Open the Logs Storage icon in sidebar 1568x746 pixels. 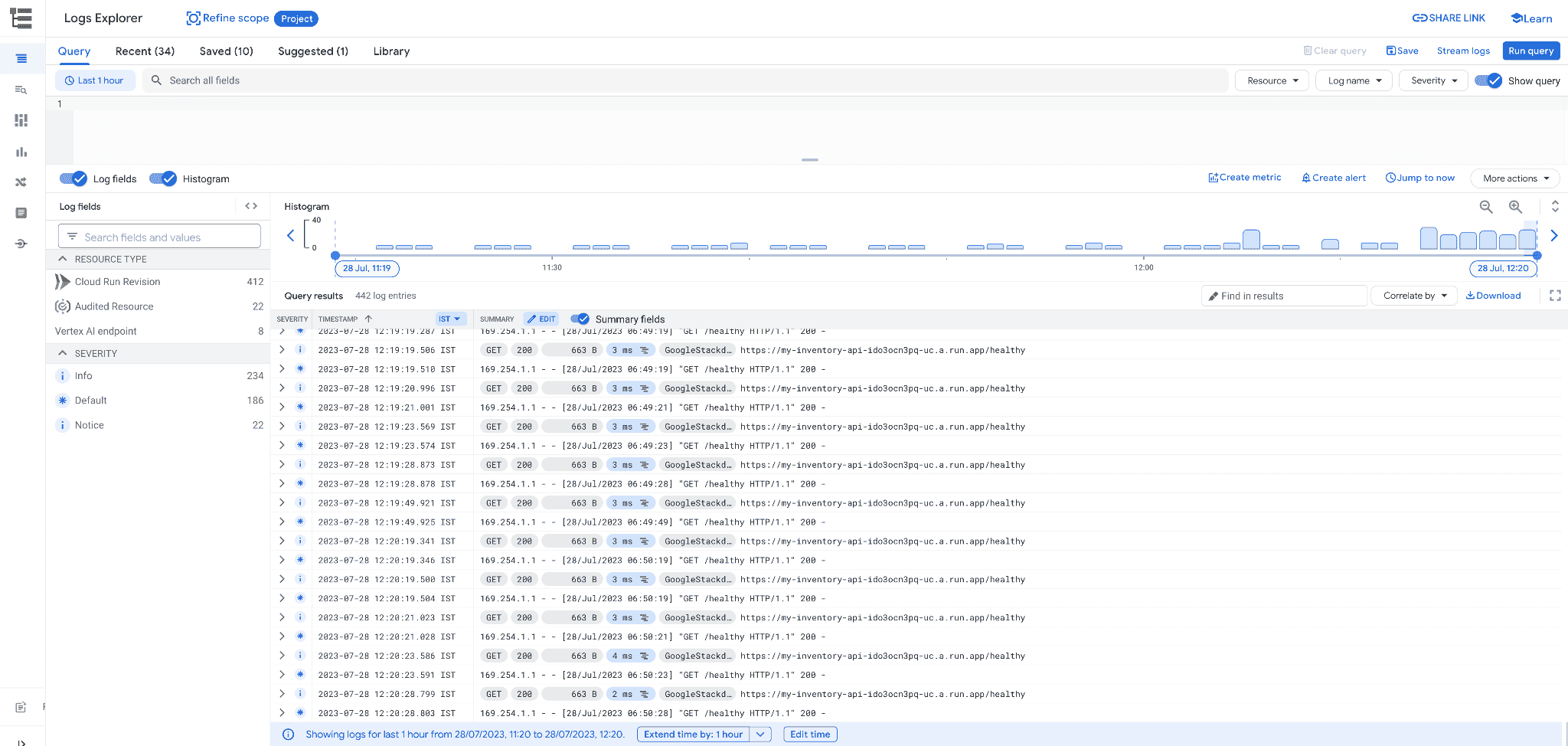click(x=21, y=213)
